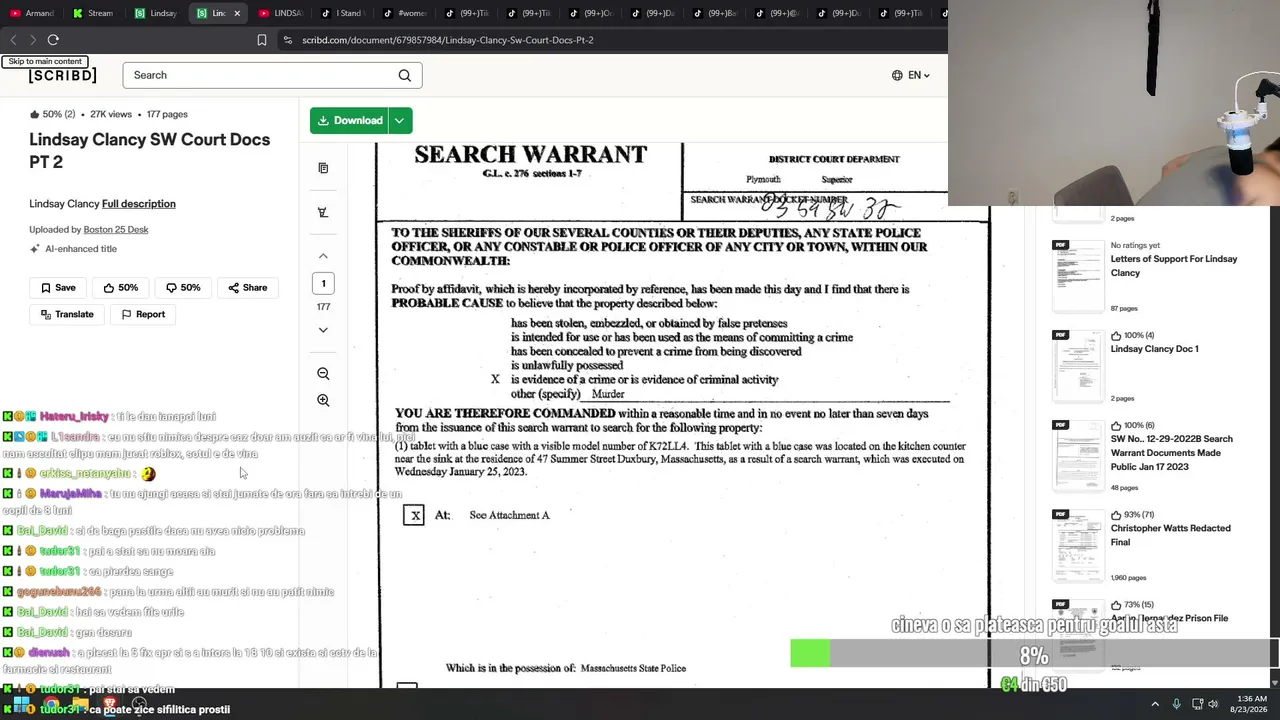Open the clock showing 1:36 AM
This screenshot has width=1280, height=720.
pos(1252,704)
